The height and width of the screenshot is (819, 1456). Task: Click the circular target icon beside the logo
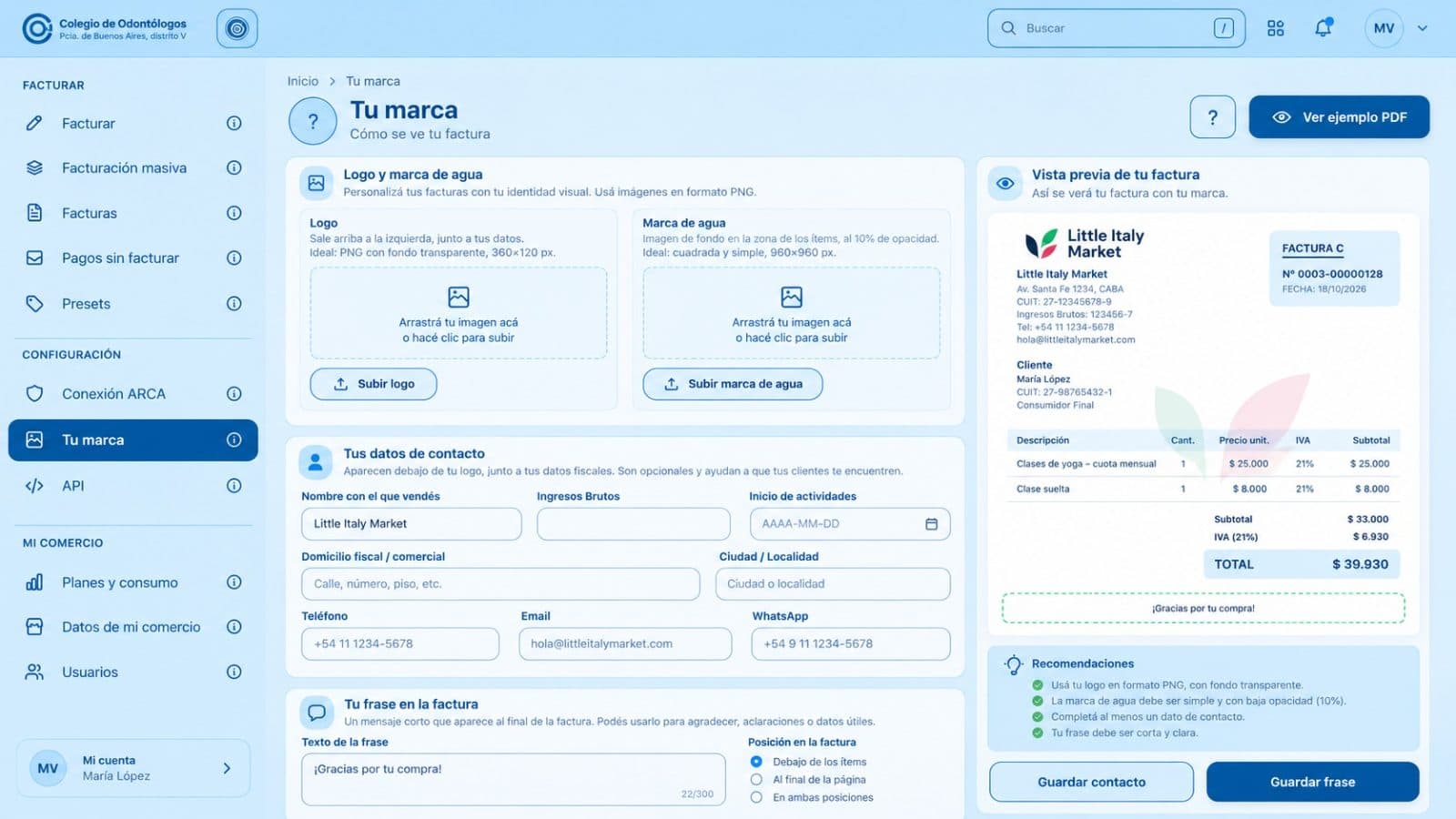click(x=237, y=28)
